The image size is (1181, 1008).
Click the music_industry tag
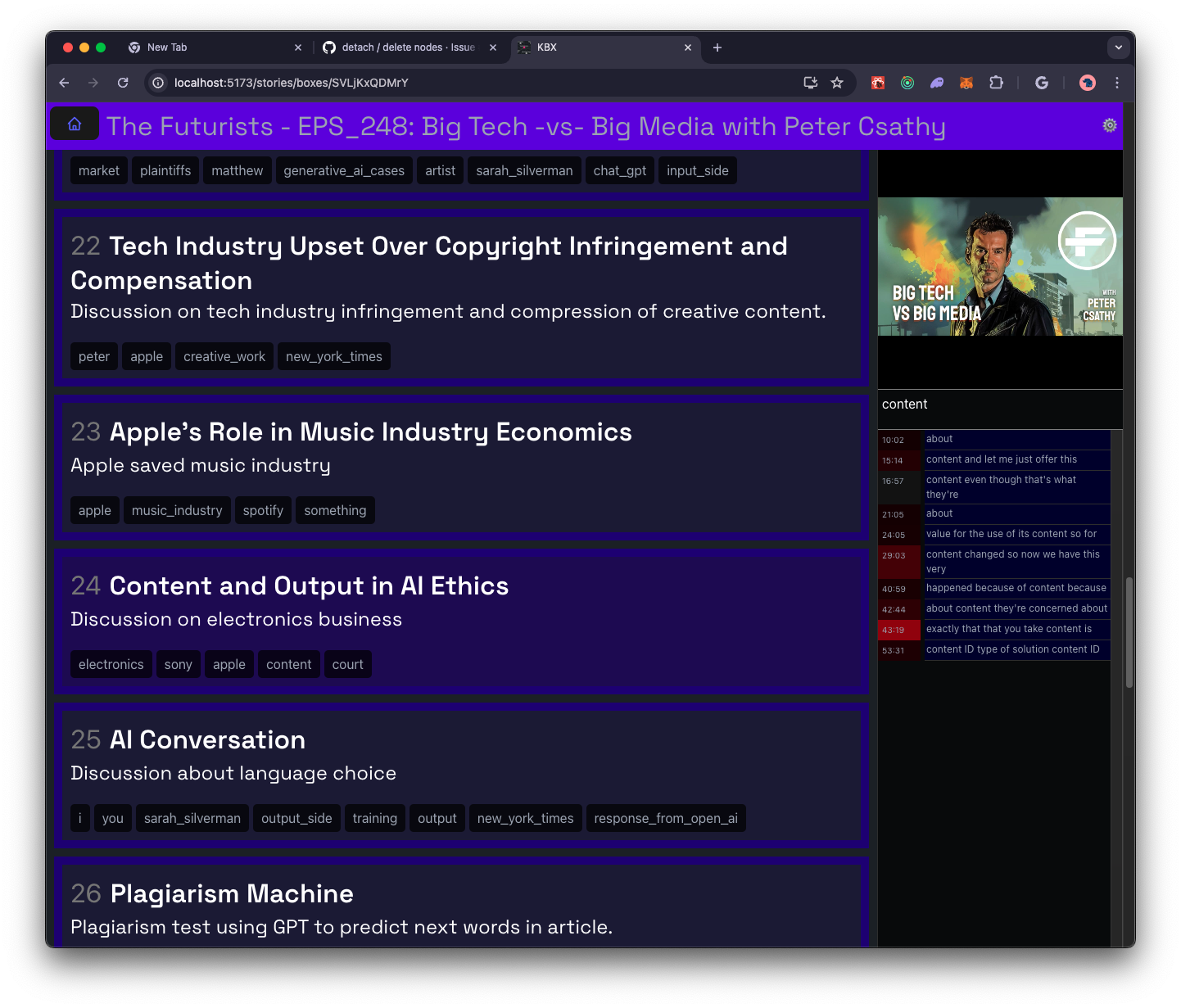click(x=177, y=510)
